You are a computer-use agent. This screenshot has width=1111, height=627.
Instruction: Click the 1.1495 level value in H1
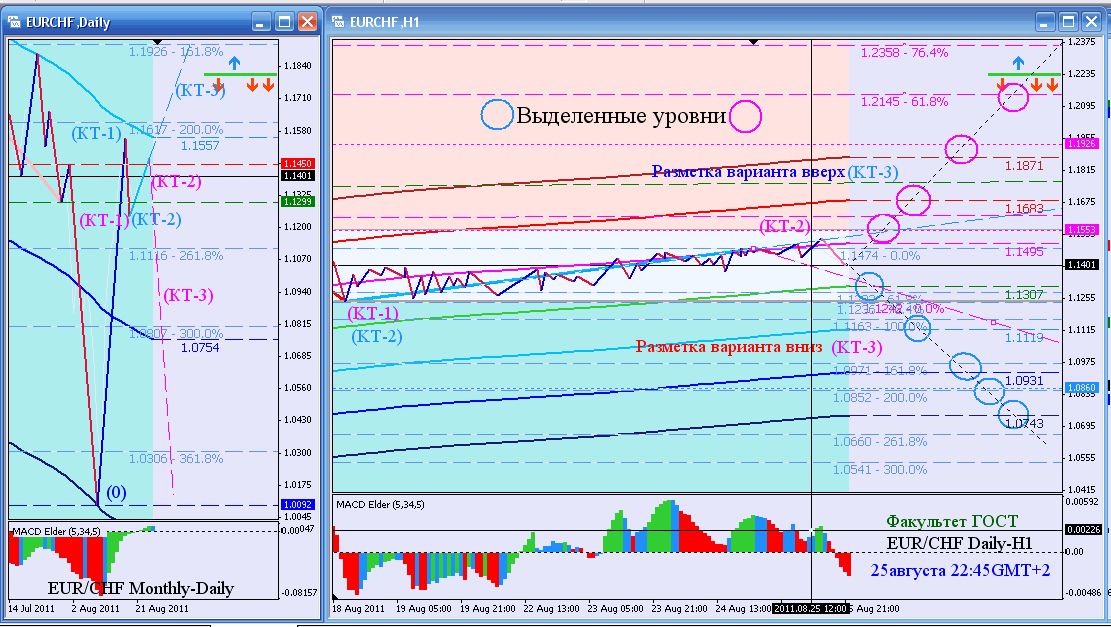point(1024,252)
